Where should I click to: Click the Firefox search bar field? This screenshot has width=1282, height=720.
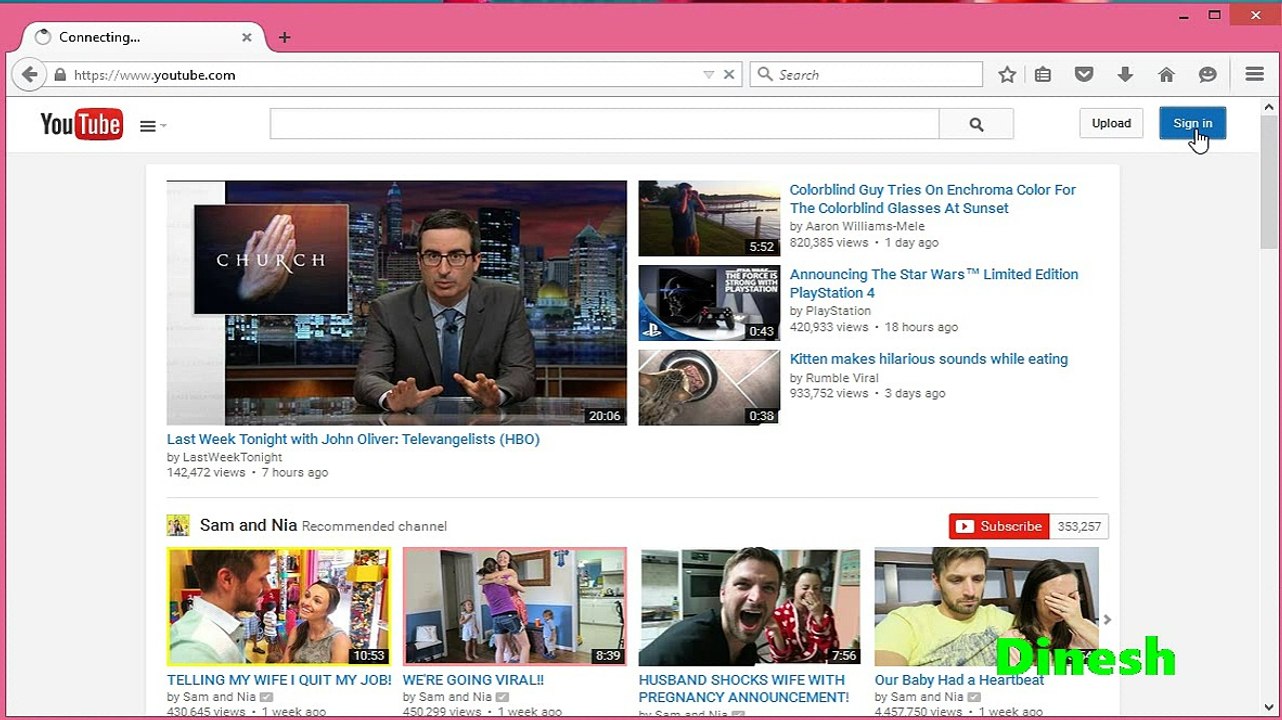pyautogui.click(x=866, y=74)
